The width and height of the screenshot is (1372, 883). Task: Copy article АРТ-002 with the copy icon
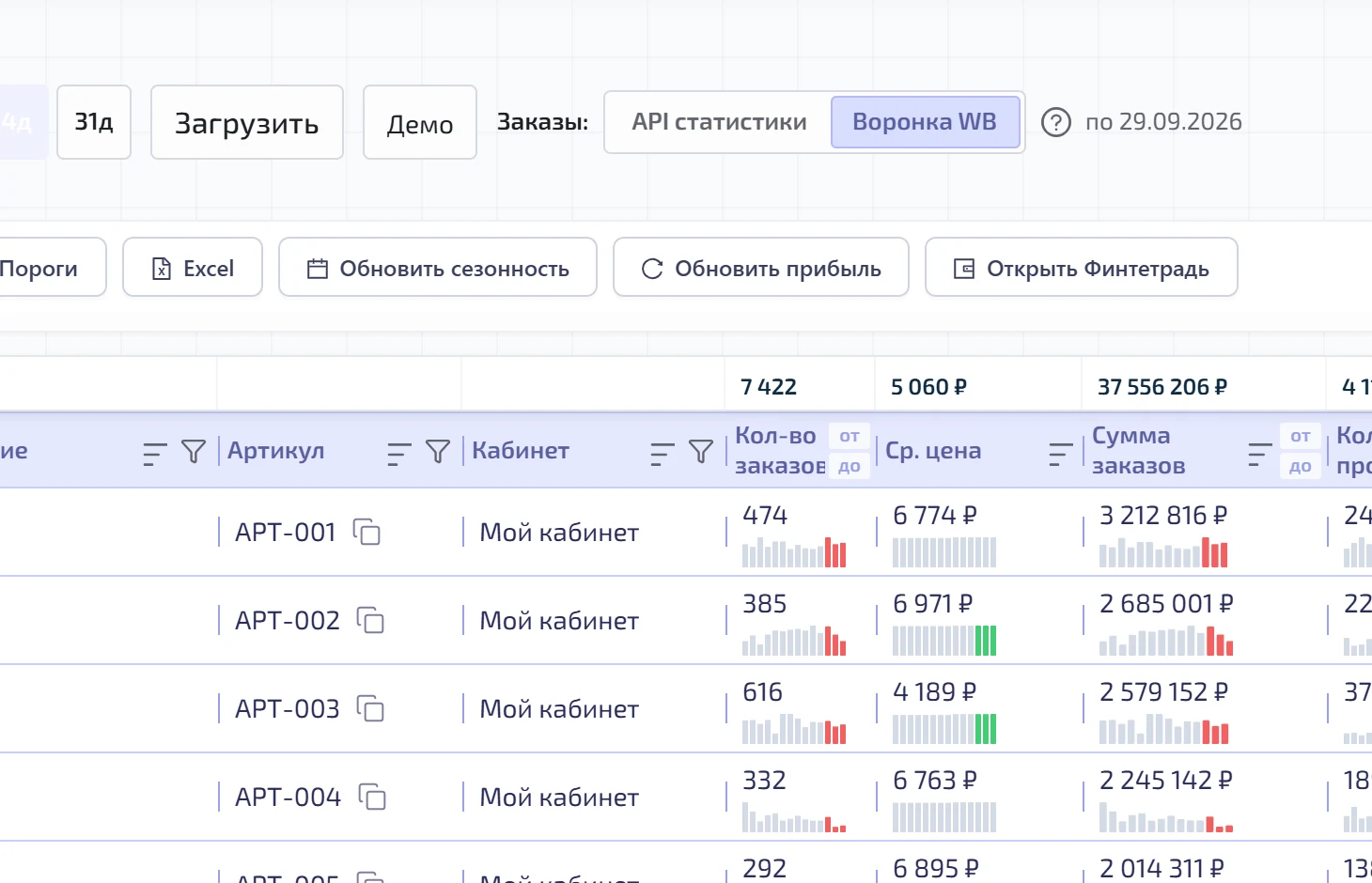tap(370, 620)
